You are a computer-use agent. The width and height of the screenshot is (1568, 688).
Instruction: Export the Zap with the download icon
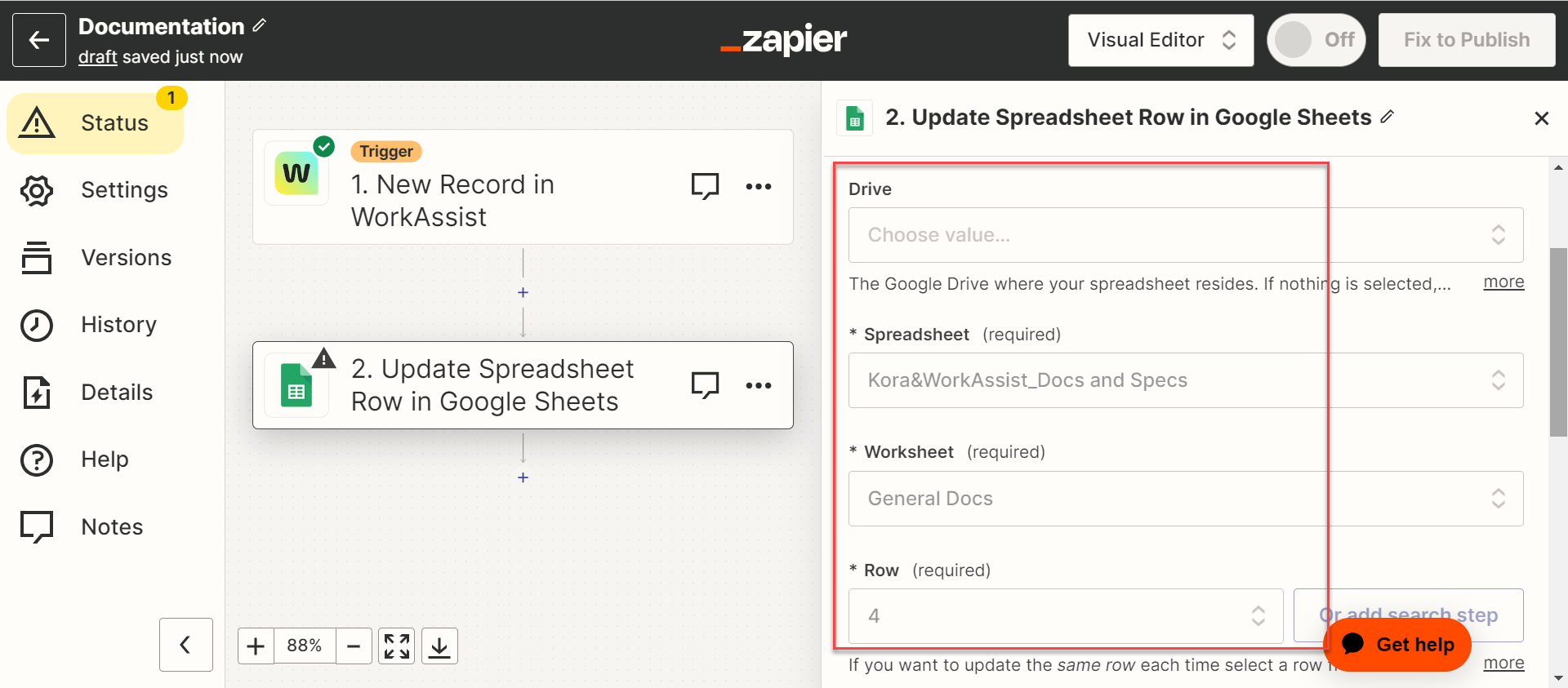[439, 646]
